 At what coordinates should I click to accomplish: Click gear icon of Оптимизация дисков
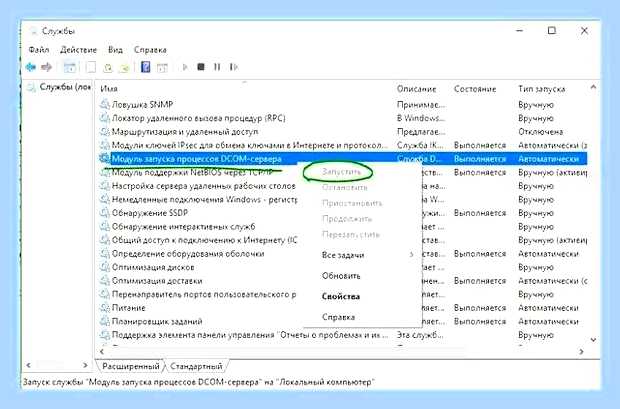[104, 267]
